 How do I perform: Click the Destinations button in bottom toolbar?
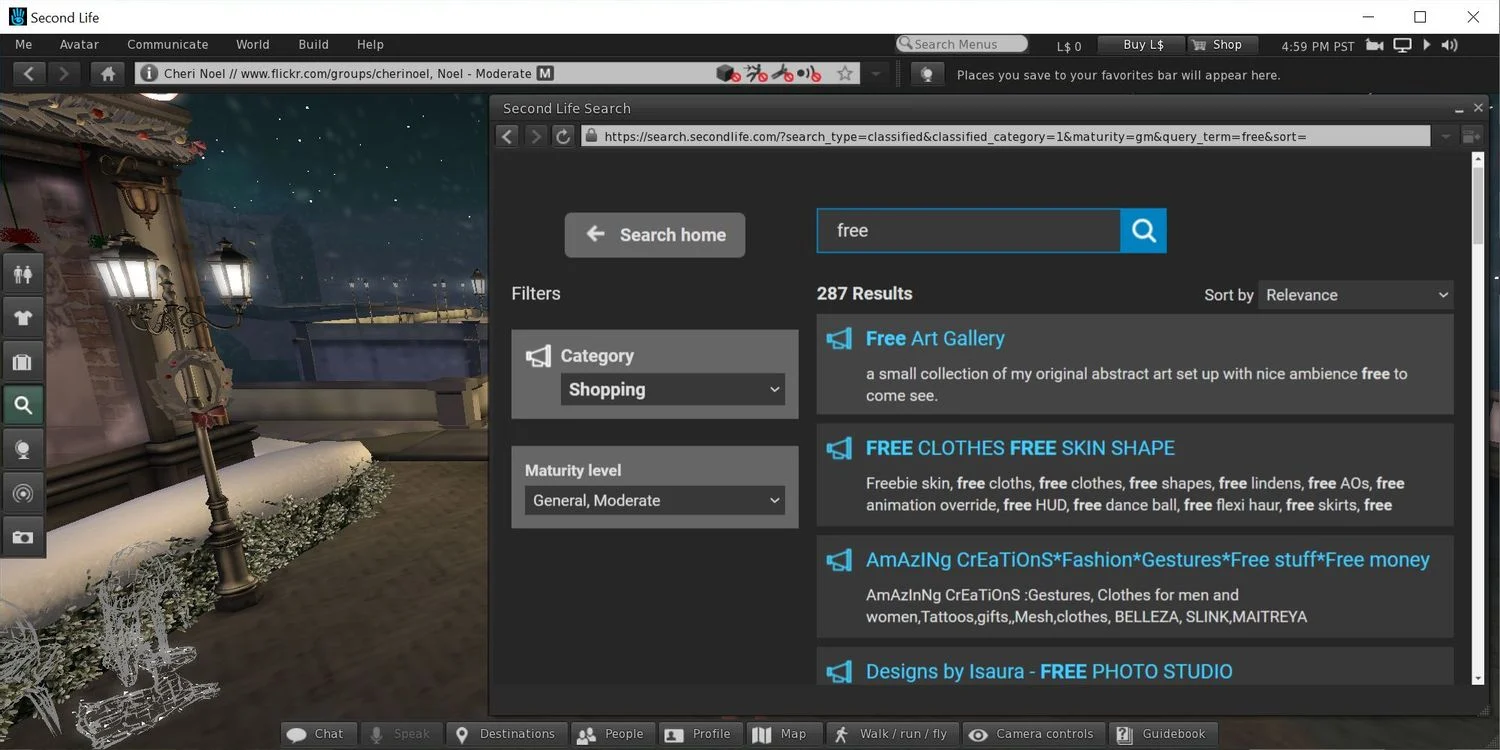pos(506,735)
